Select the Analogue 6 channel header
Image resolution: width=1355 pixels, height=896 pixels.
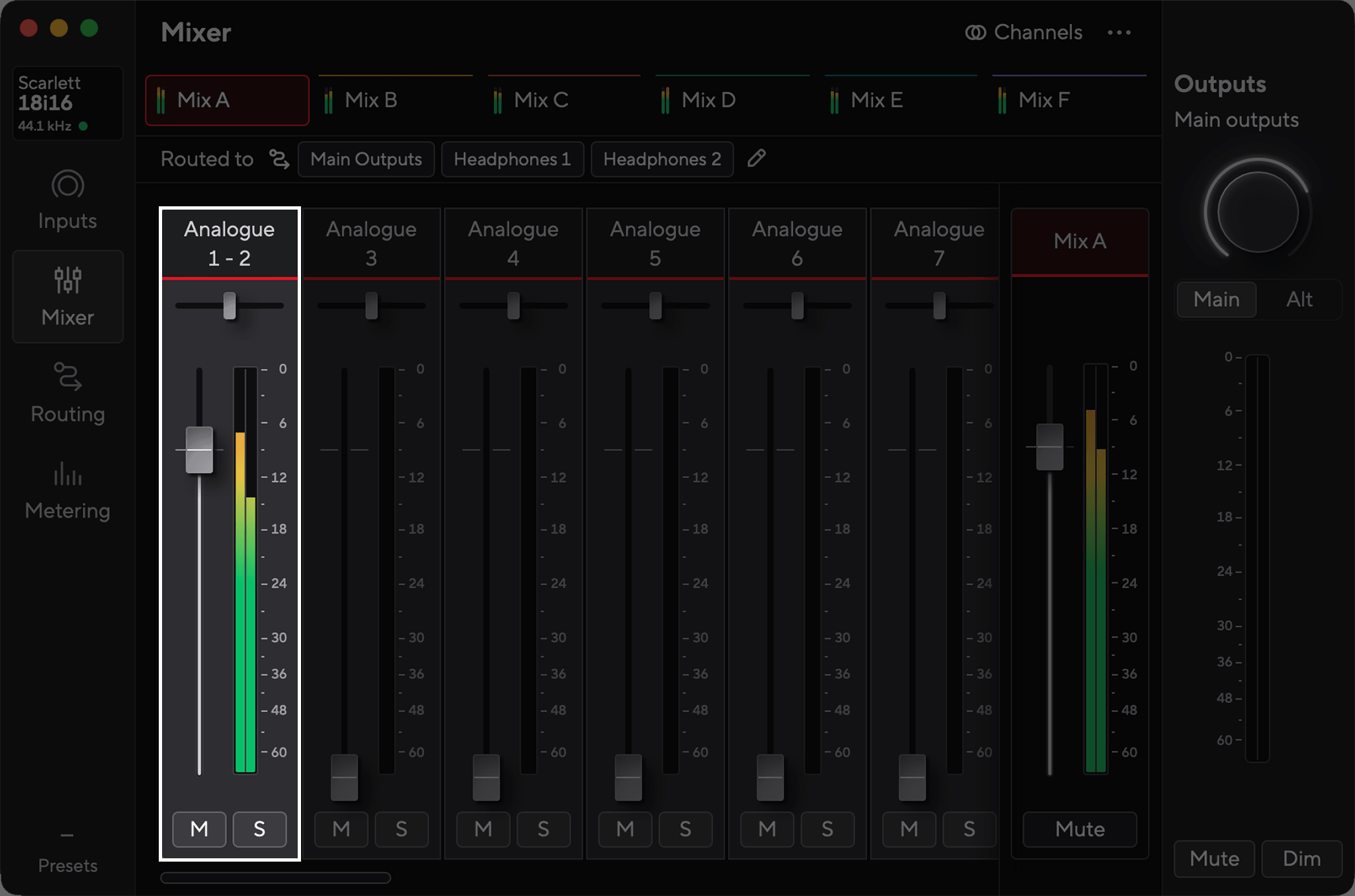coord(797,243)
